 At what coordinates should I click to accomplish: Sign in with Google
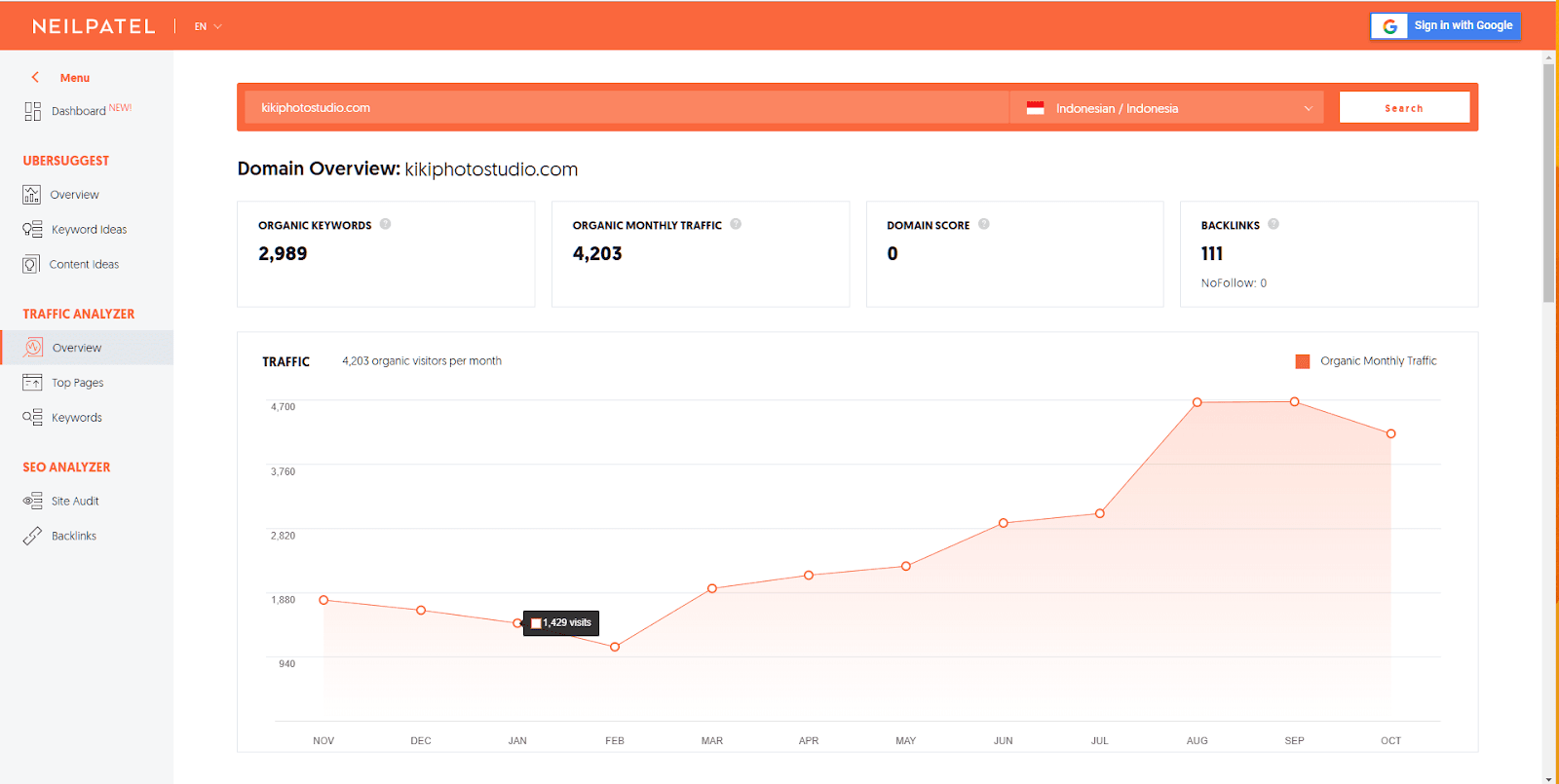1445,26
